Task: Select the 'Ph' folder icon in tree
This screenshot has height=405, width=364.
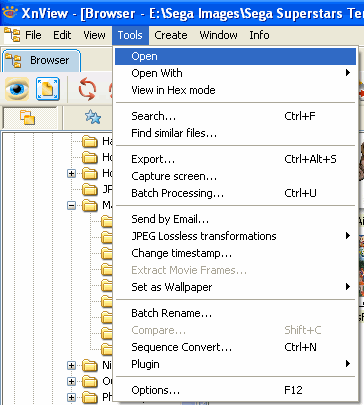Action: [90, 398]
